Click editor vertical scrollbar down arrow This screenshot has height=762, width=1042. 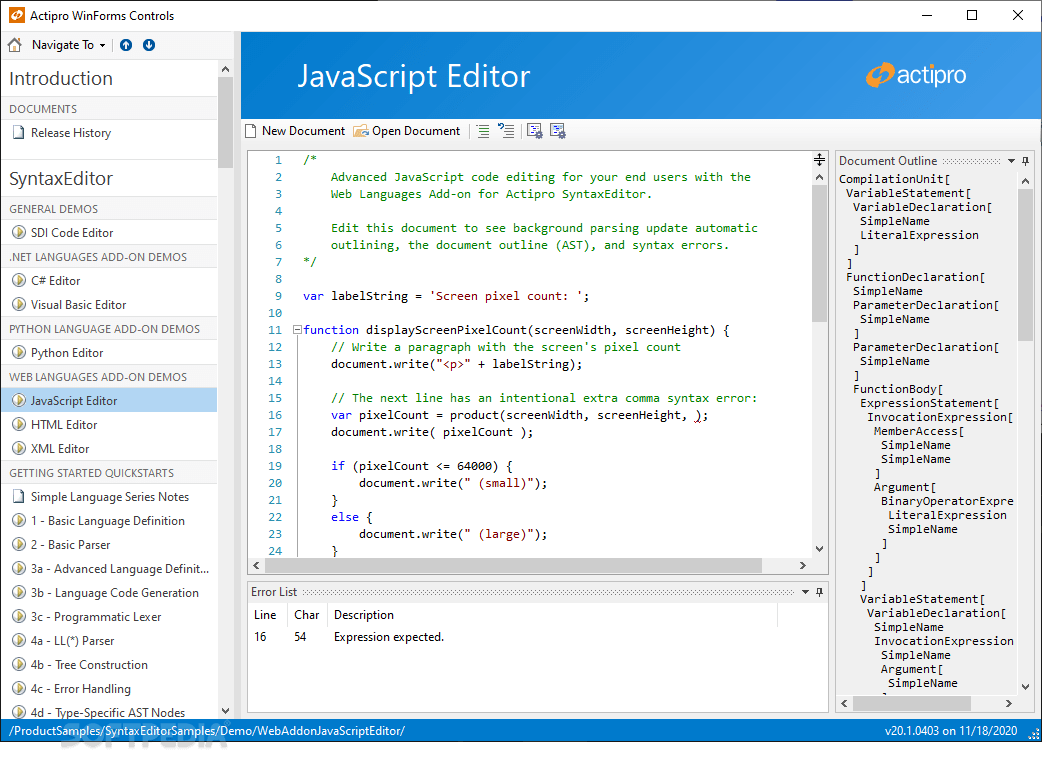[819, 549]
